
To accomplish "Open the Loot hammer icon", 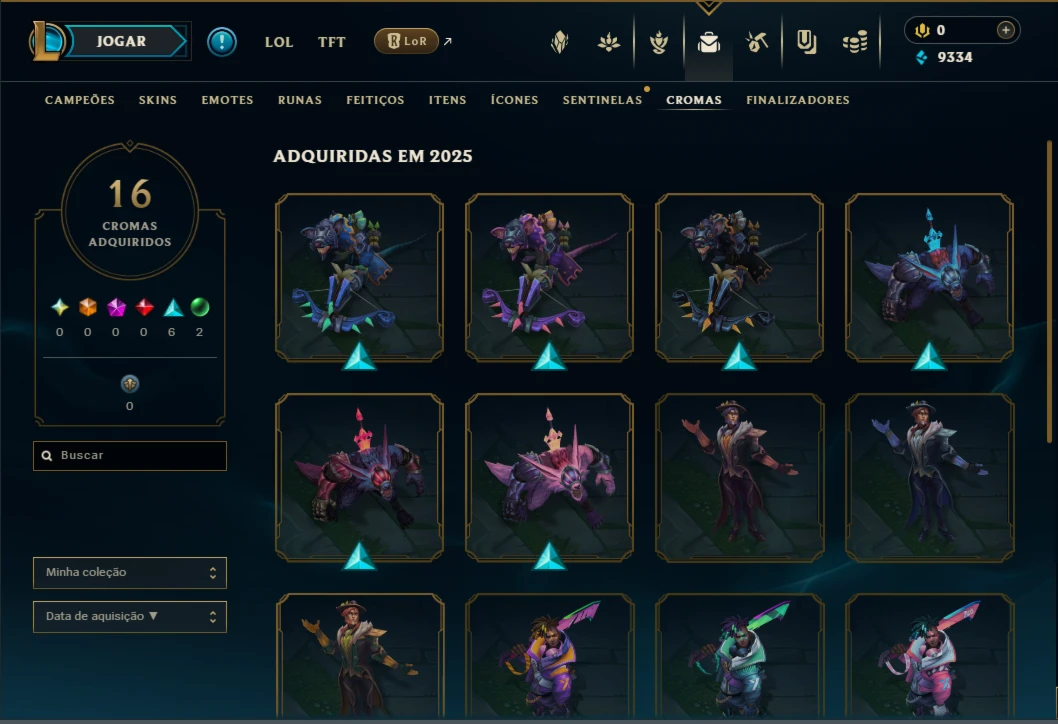I will [x=757, y=43].
